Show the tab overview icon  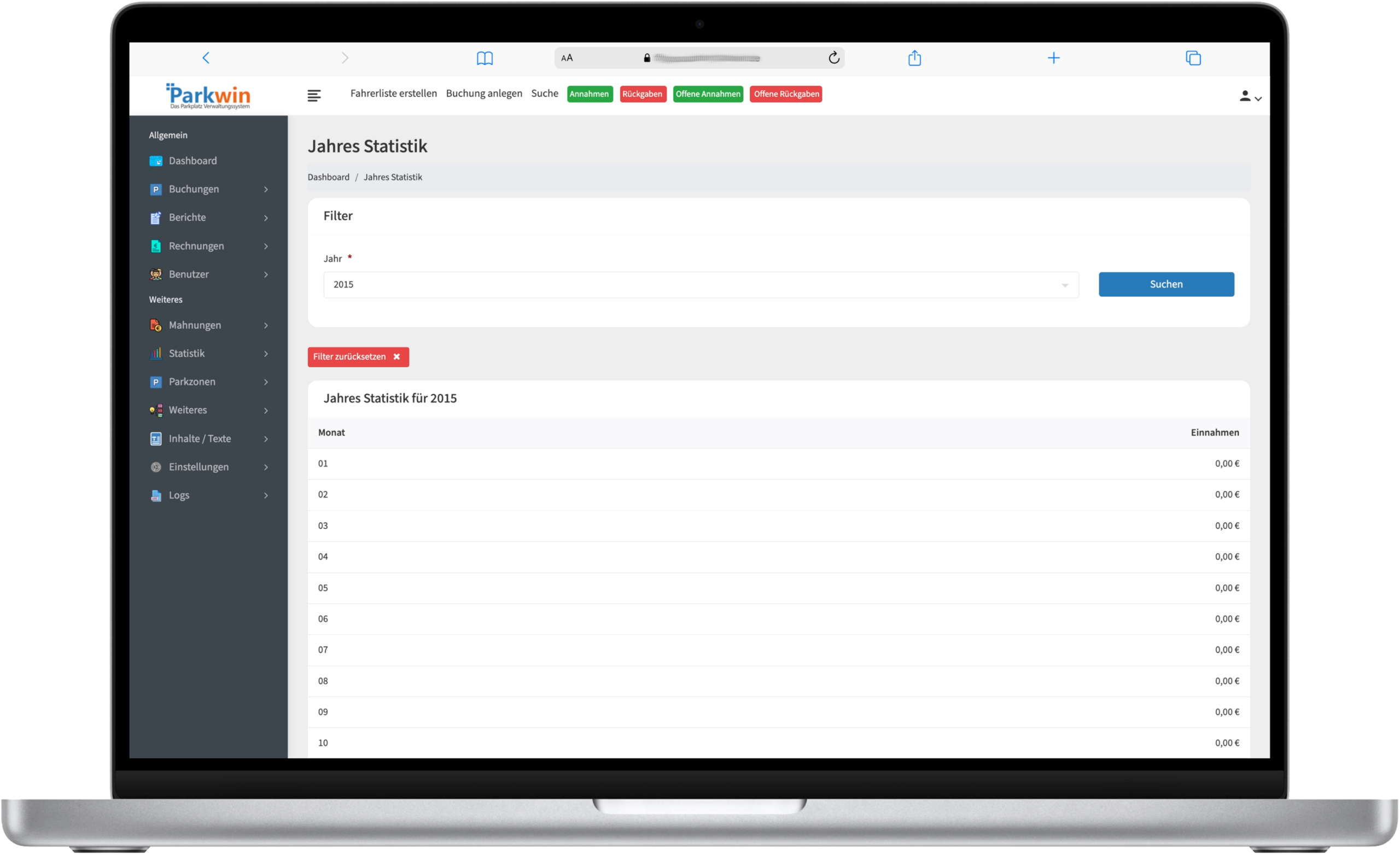pos(1193,58)
